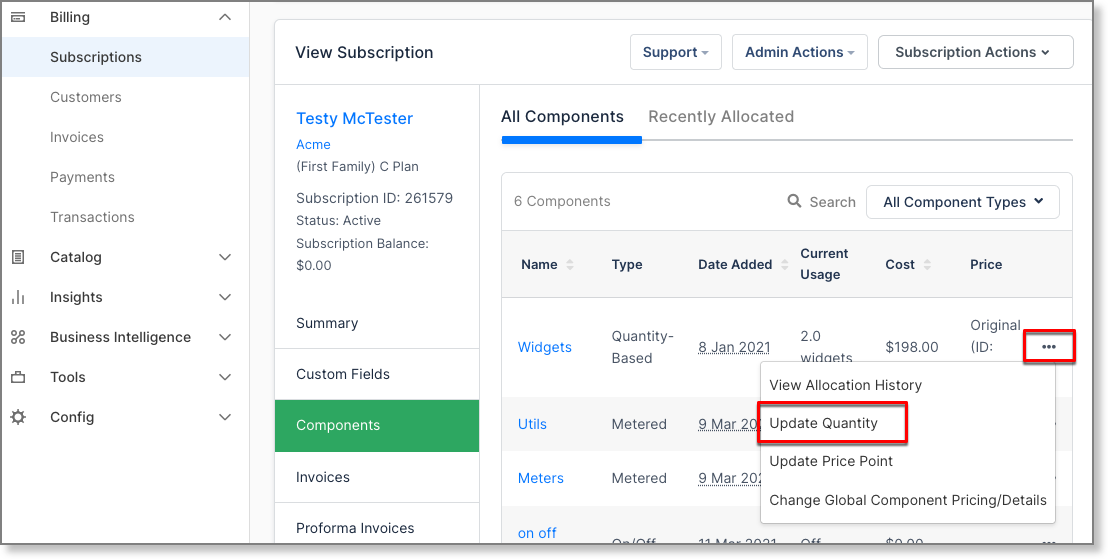Switch to the Recently Allocated tab

tap(720, 116)
